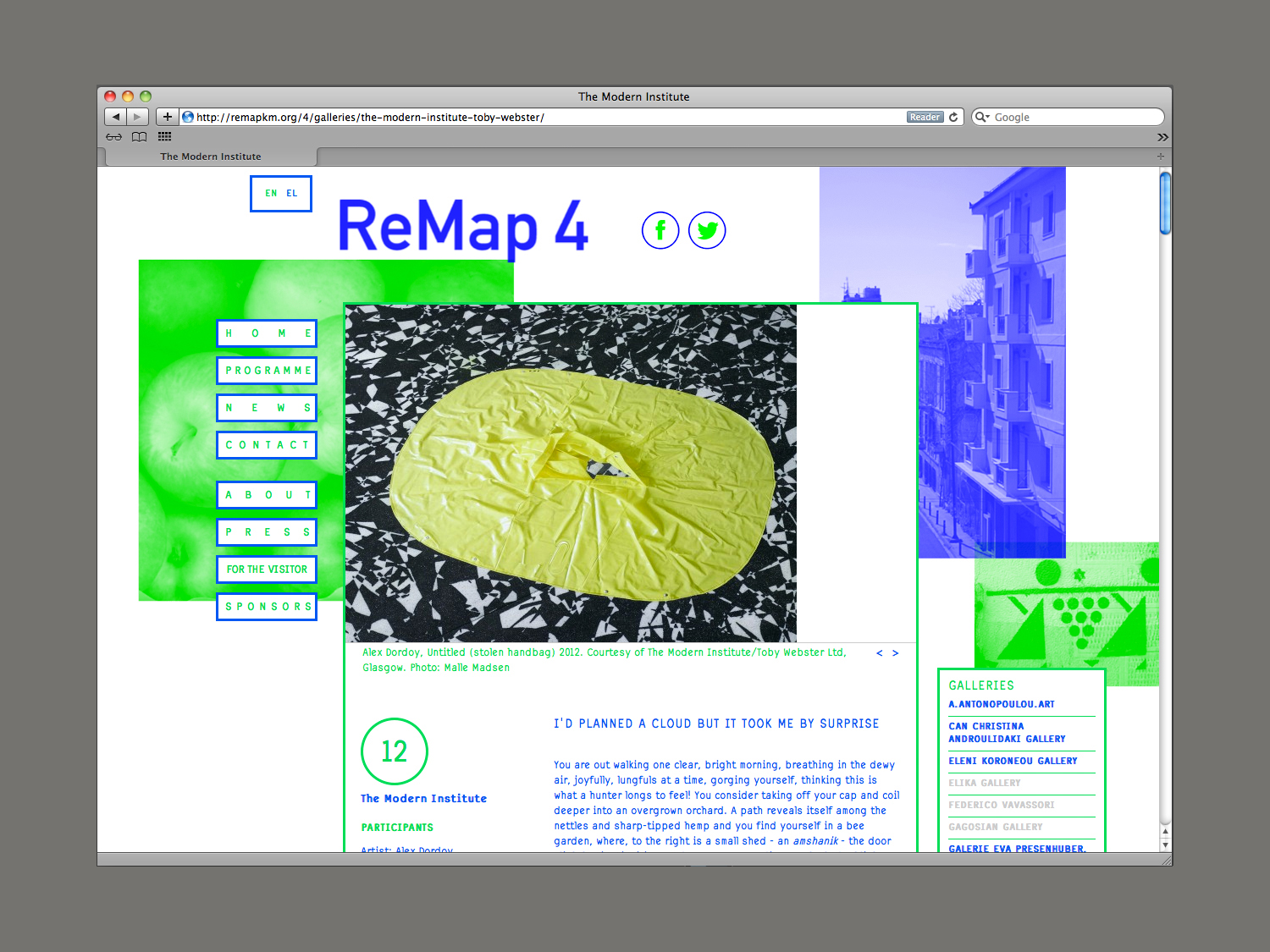Open the HOME menu item
1270x952 pixels.
tap(267, 333)
